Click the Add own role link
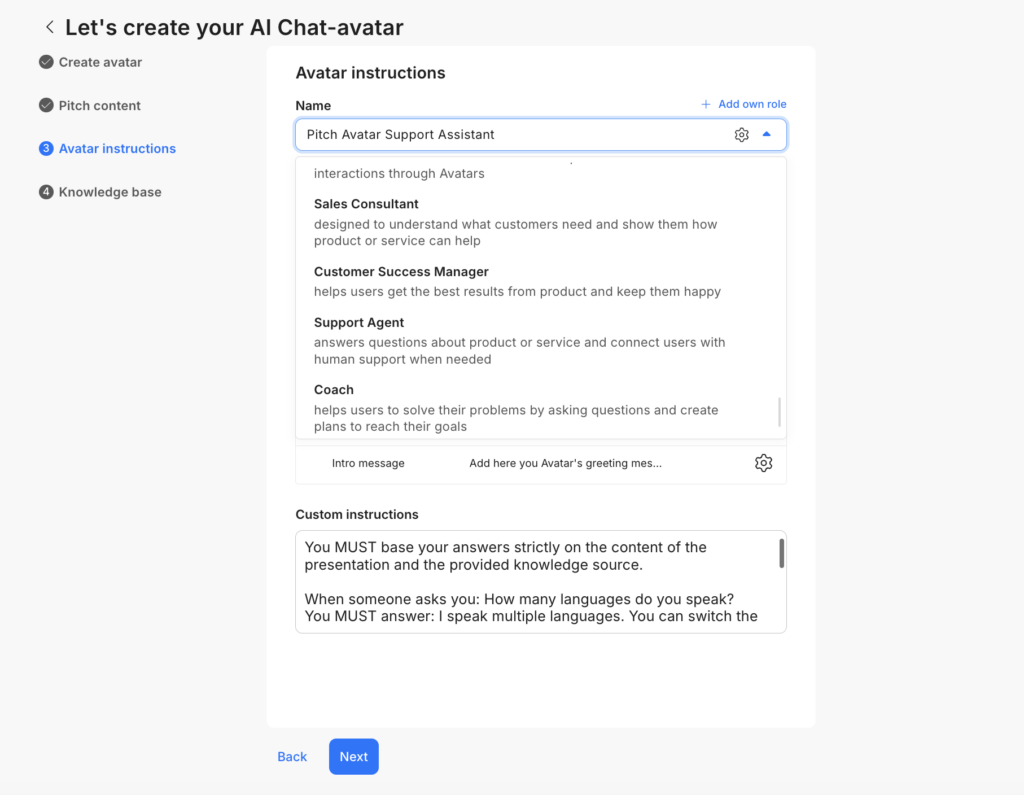This screenshot has height=795, width=1024. [752, 104]
